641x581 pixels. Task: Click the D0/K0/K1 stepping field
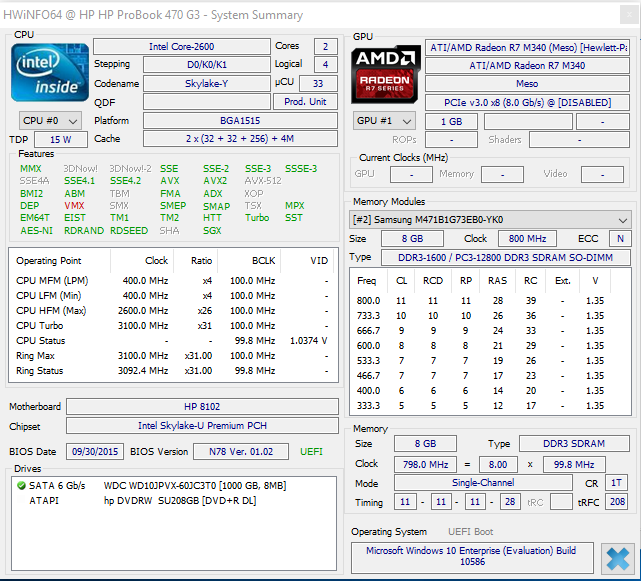tap(206, 65)
